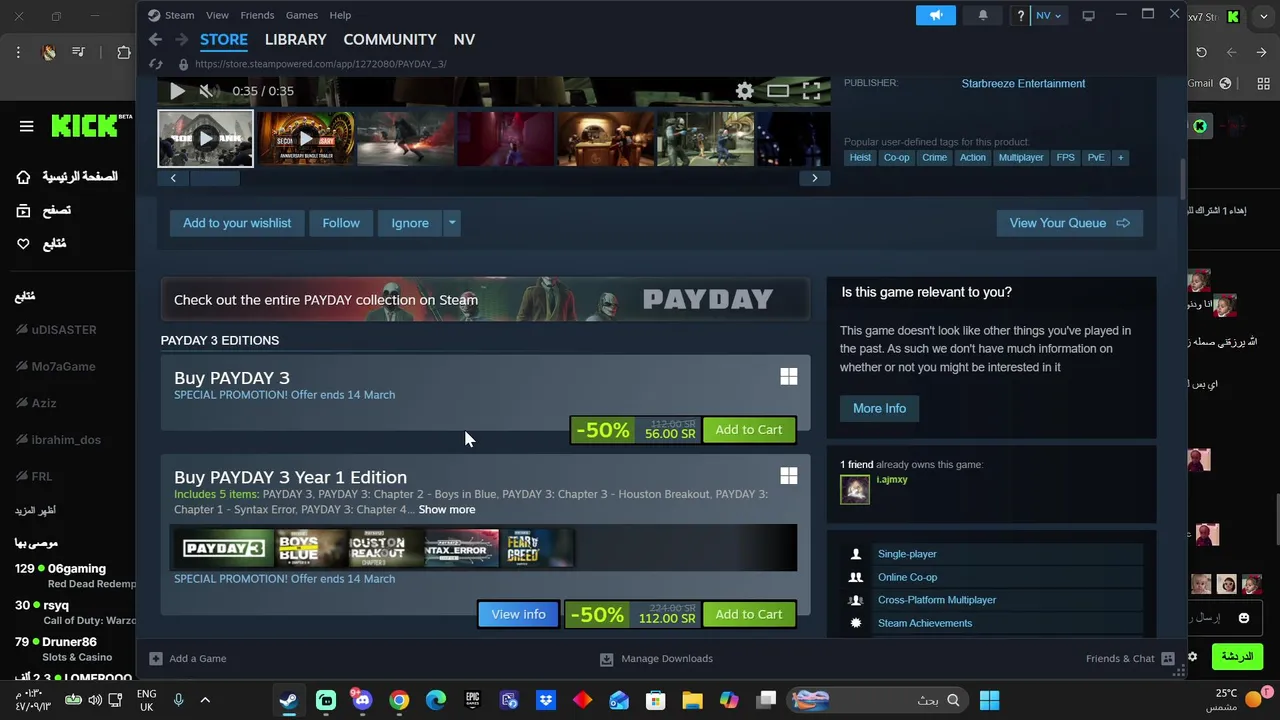1280x720 pixels.
Task: Open the 06gaming recommended channel on Kick
Action: pyautogui.click(x=75, y=575)
